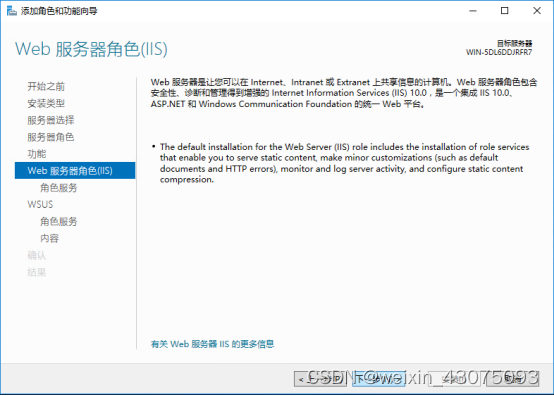
Task: Click the highlighted Next (下一步) button
Action: point(378,379)
